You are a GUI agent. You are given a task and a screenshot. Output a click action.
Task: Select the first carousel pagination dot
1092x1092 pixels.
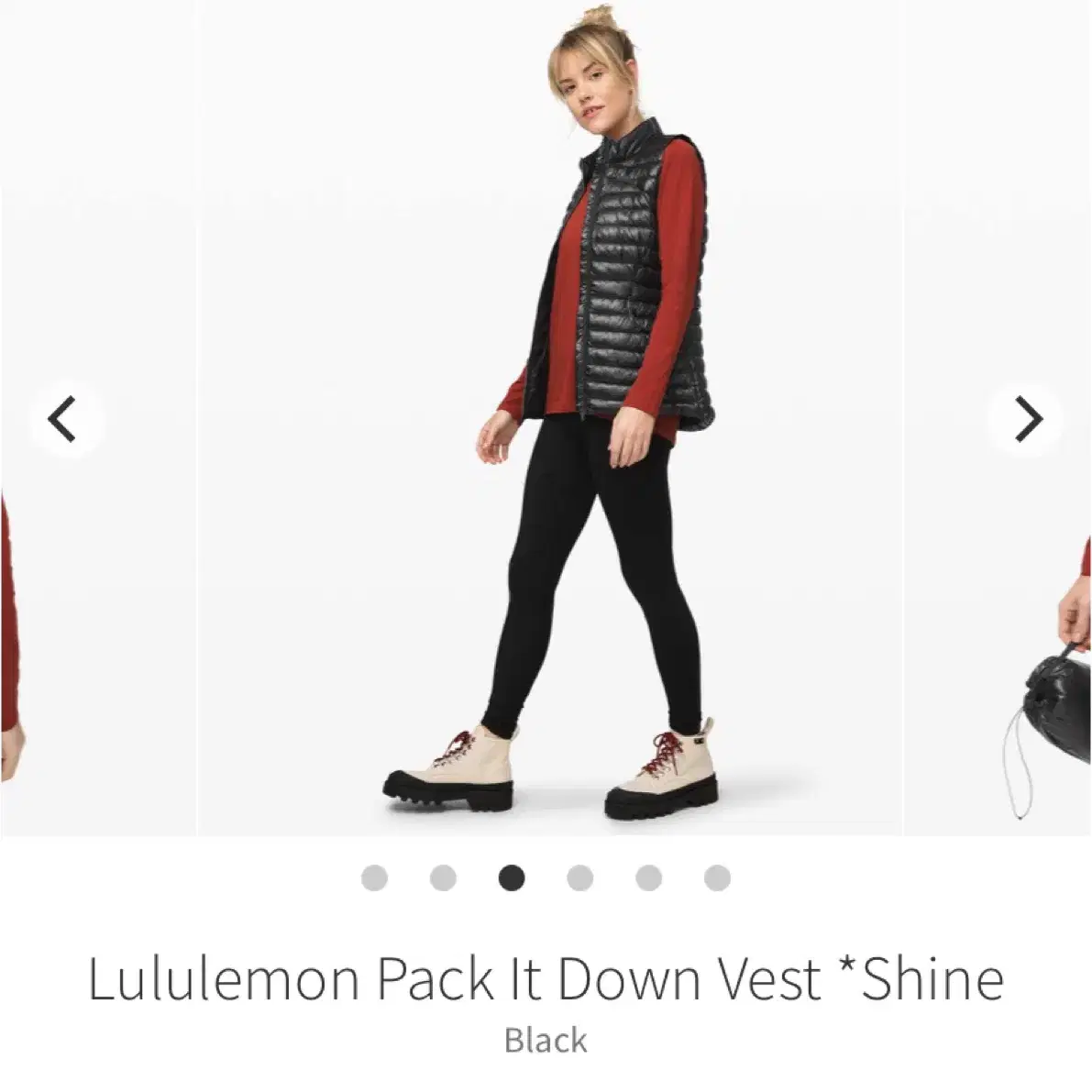click(x=374, y=877)
